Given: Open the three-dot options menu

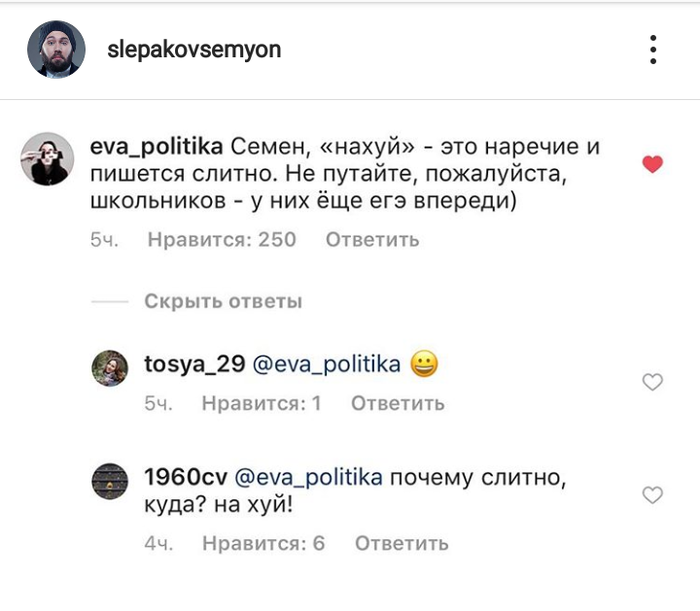Looking at the screenshot, I should [652, 49].
